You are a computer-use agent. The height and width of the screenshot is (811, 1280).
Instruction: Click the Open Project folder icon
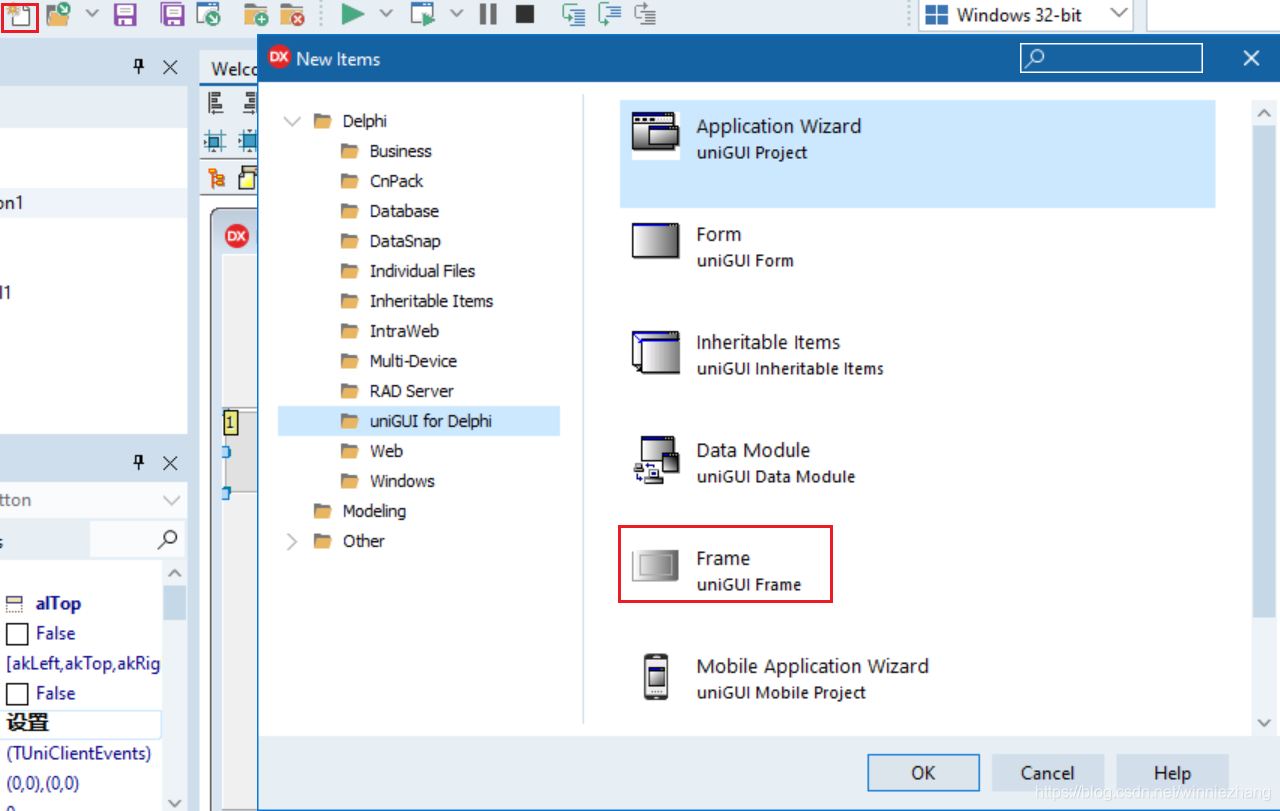point(59,14)
